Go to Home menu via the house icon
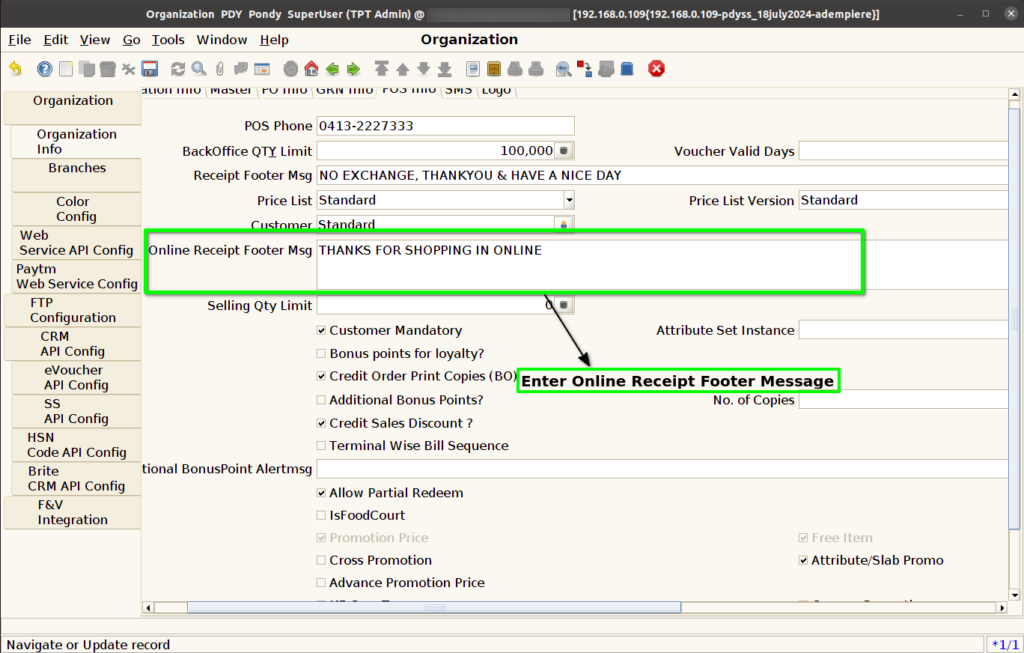The width and height of the screenshot is (1024, 653). point(312,69)
